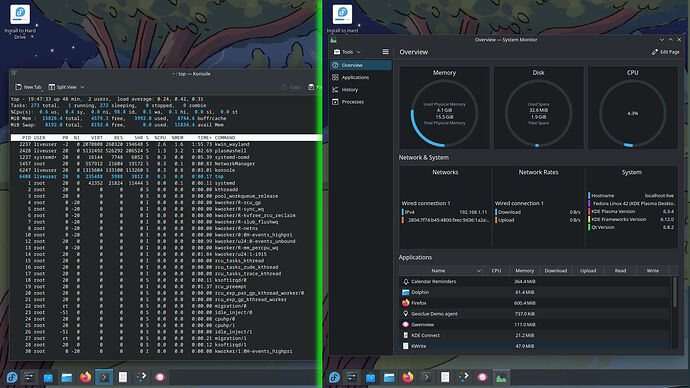This screenshot has height=388, width=690.
Task: Click the System Monitor window title icon
Action: click(x=334, y=40)
